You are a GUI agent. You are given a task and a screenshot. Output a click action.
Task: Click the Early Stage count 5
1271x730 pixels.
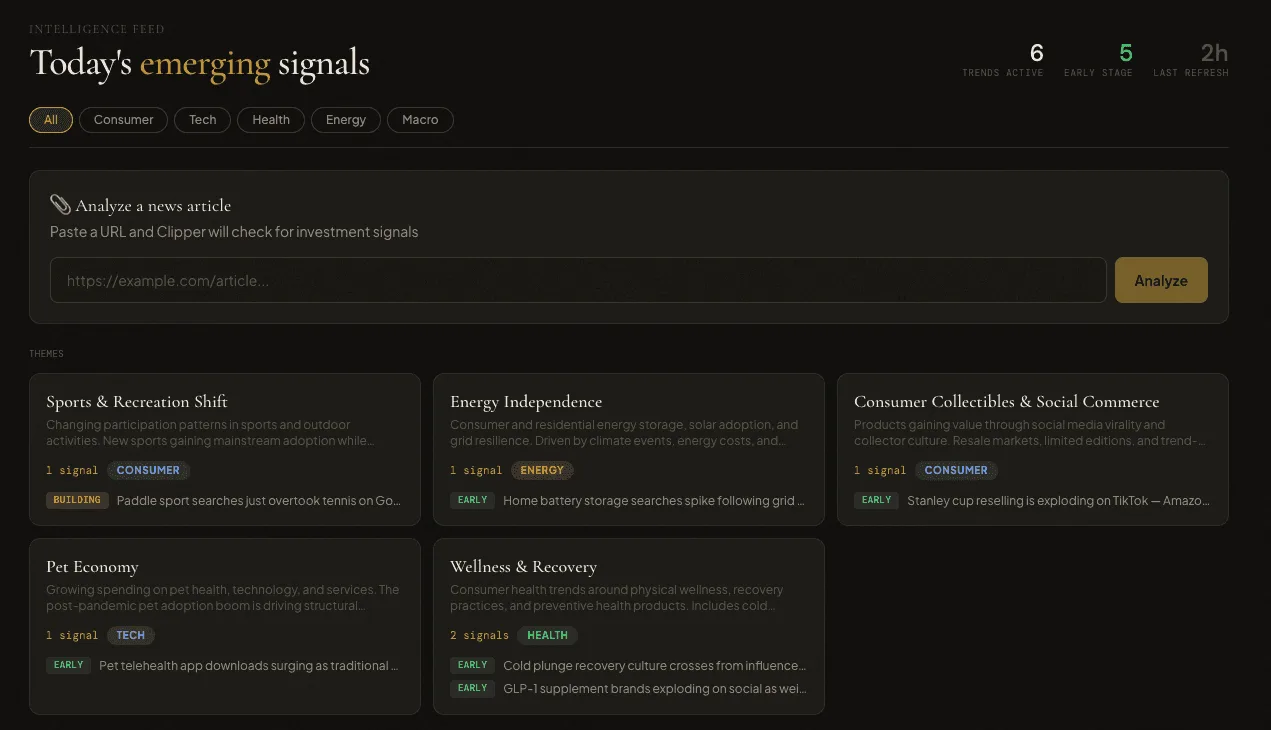tap(1126, 53)
